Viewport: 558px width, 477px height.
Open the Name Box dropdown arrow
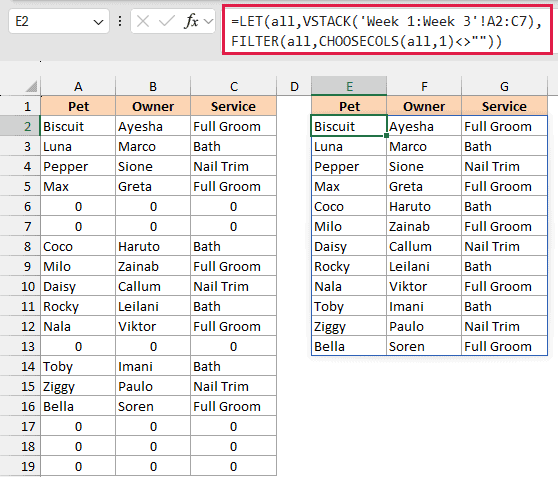pyautogui.click(x=98, y=22)
